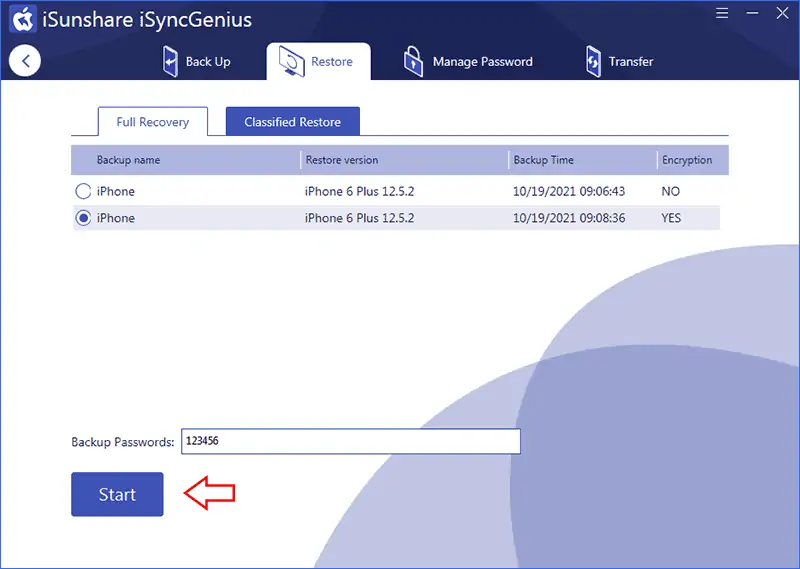Click the Backup Time column header

(543, 160)
